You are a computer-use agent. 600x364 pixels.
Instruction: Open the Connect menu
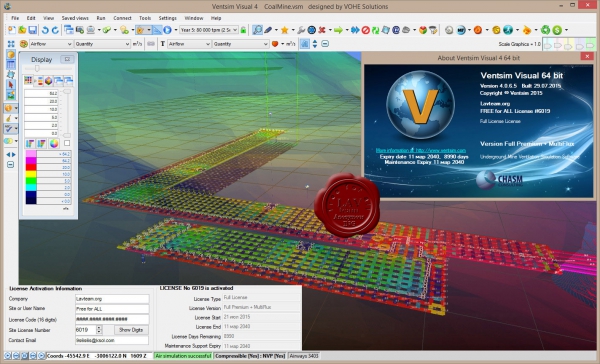122,18
